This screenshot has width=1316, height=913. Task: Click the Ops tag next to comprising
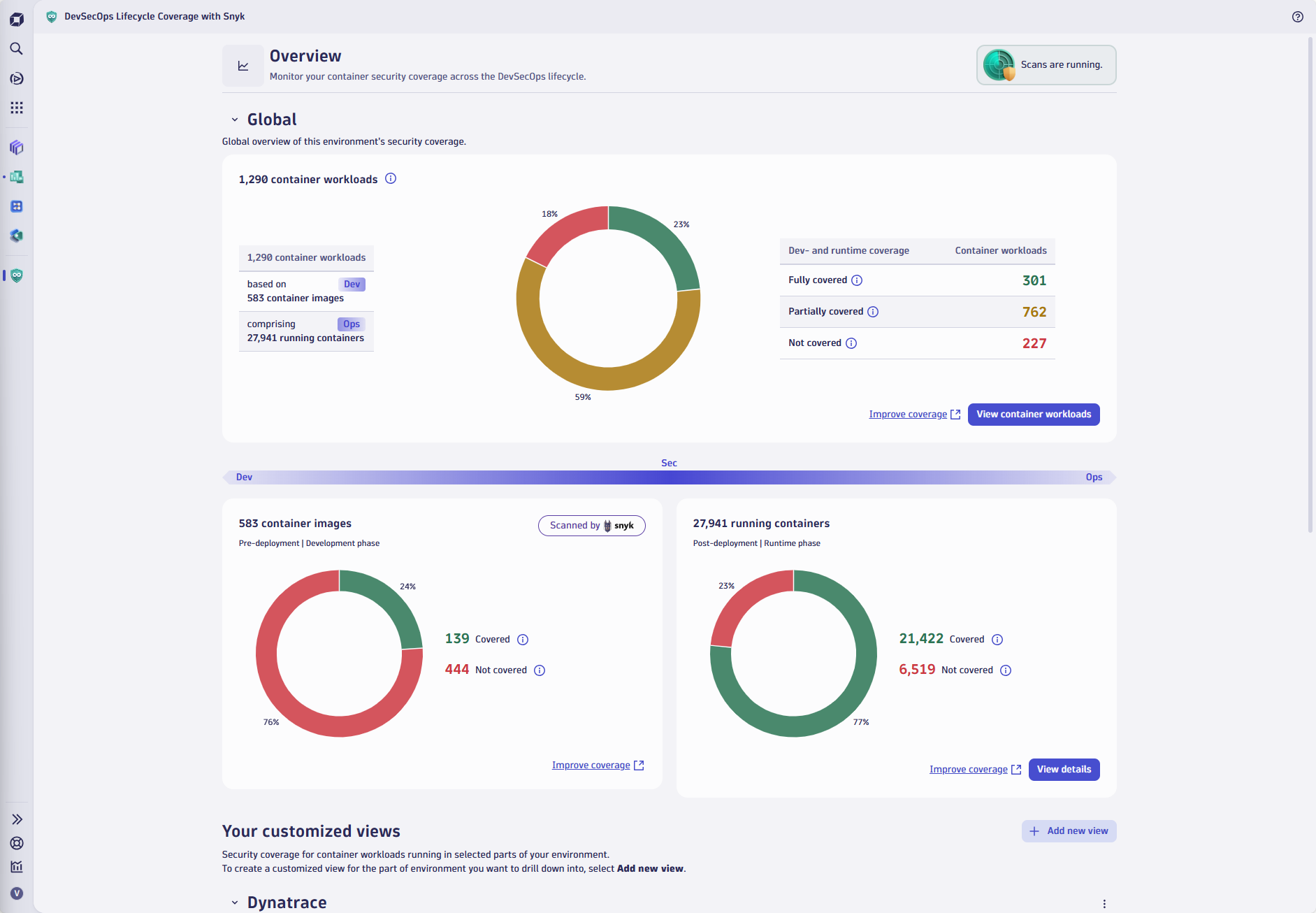point(352,324)
